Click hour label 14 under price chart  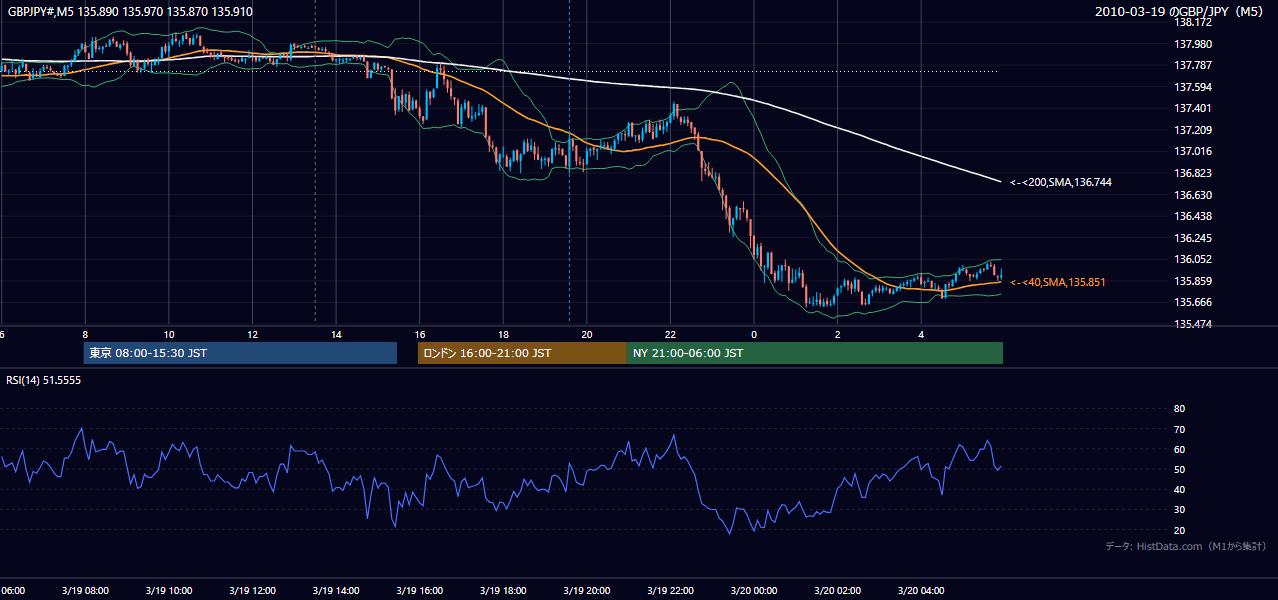pos(336,335)
